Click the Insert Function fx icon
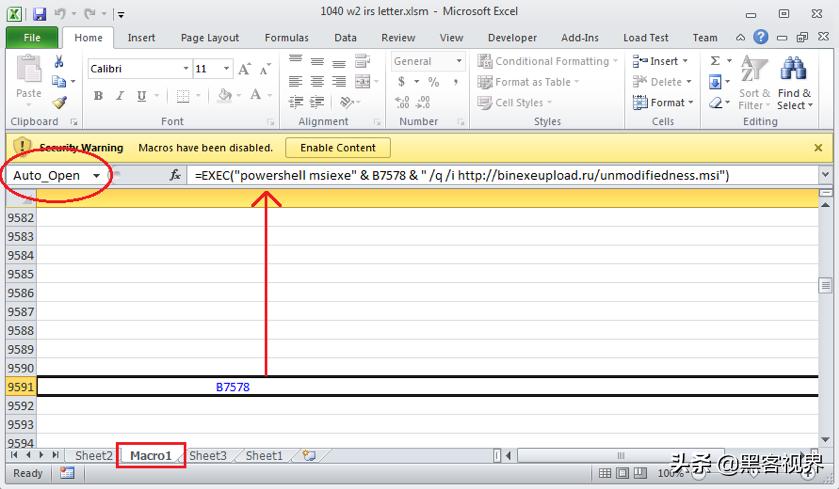Image resolution: width=839 pixels, height=489 pixels. [x=175, y=175]
